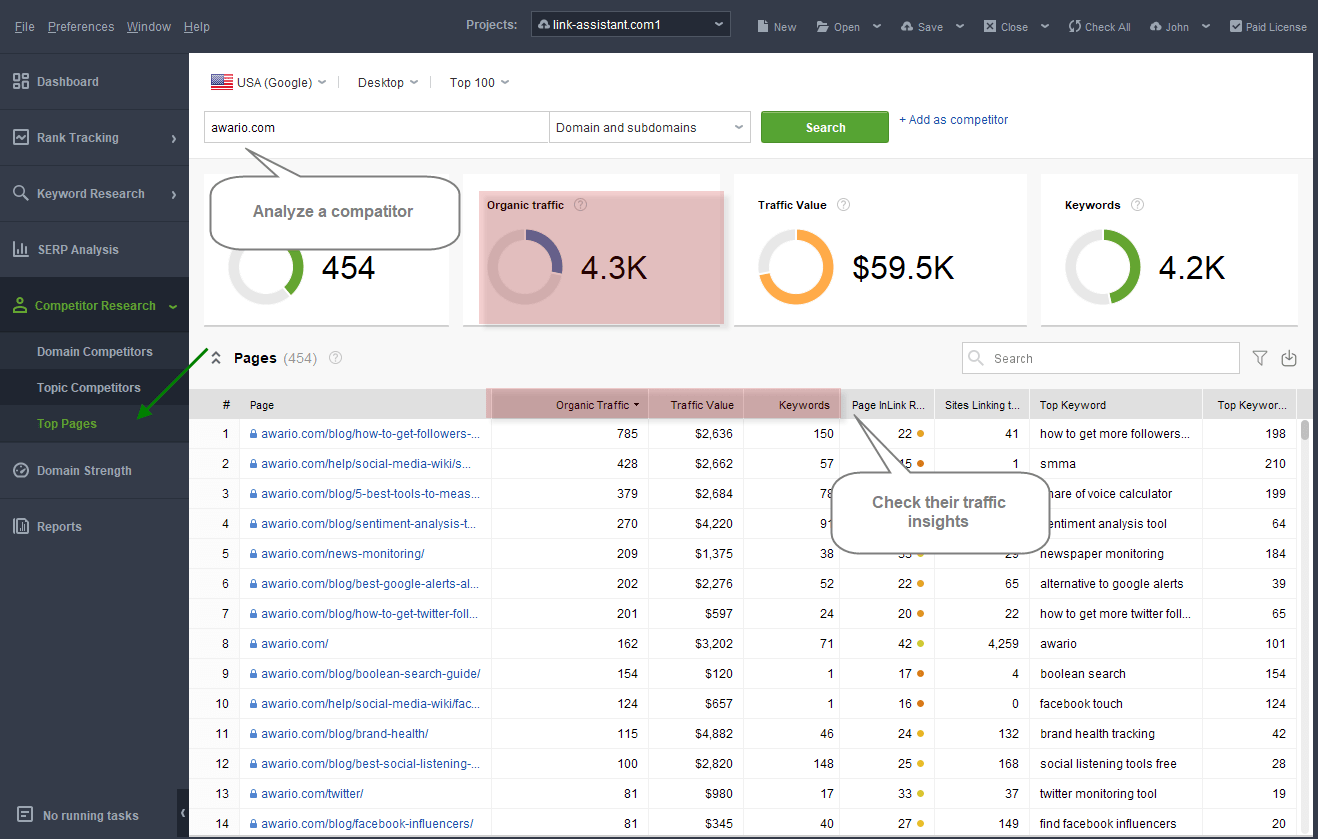Open awario.com/news-monitoring/ page link
The image size is (1318, 839).
(x=342, y=554)
